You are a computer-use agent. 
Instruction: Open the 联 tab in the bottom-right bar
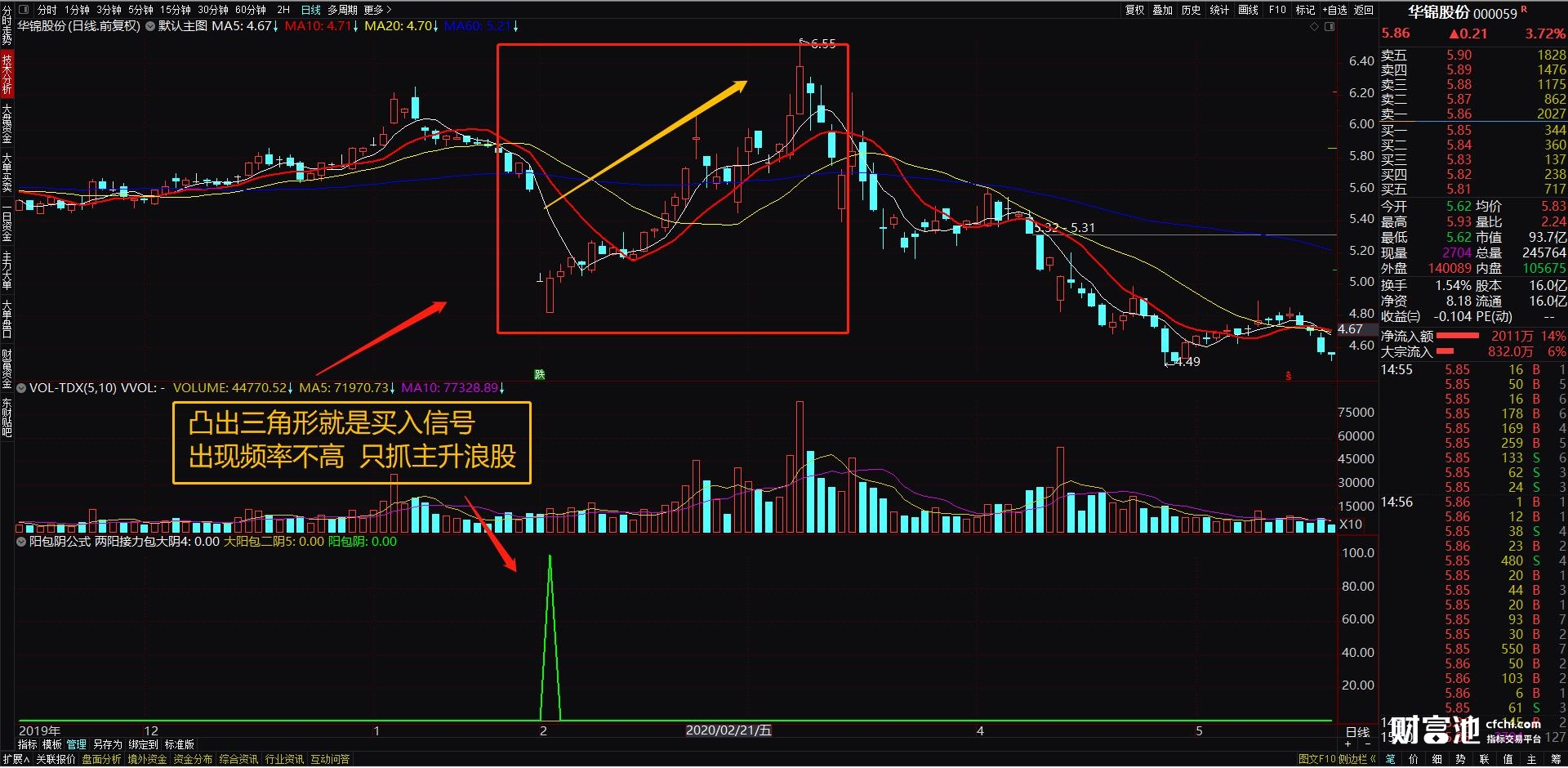1485,759
